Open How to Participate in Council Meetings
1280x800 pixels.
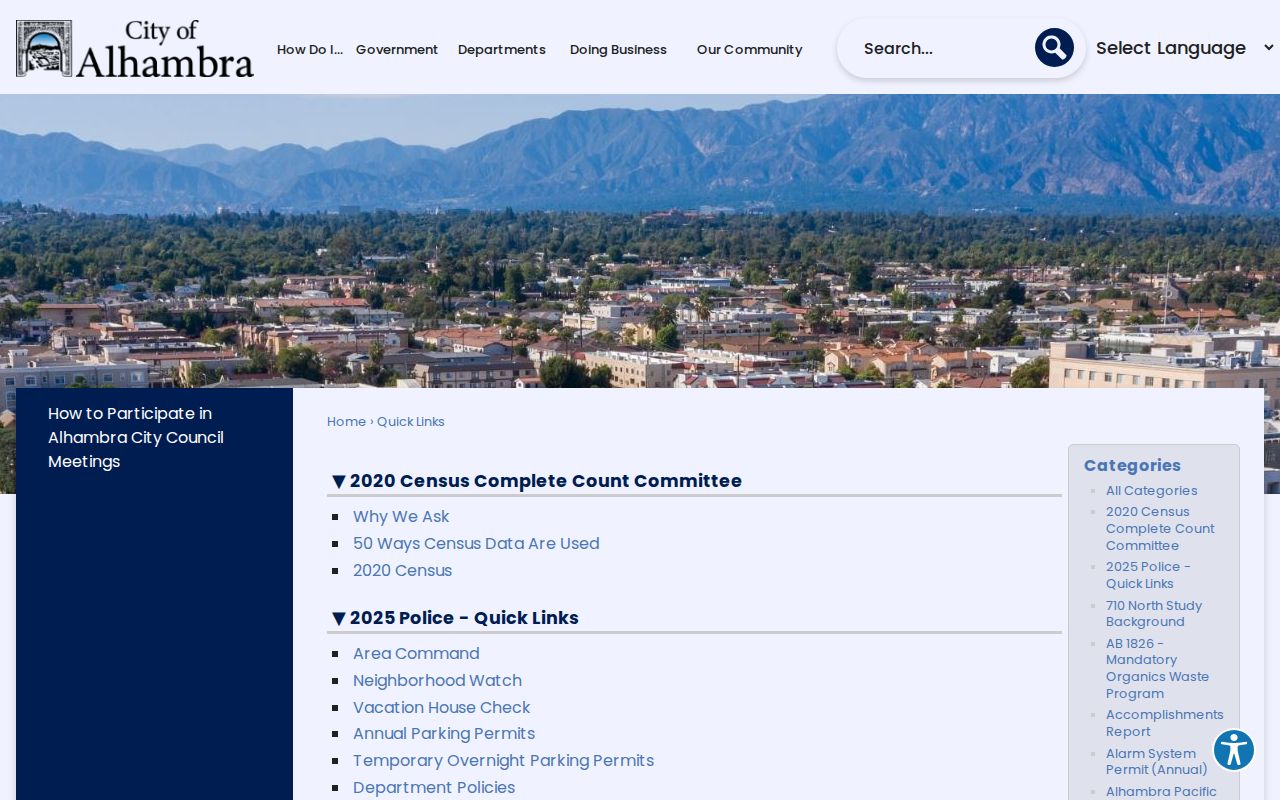coord(136,437)
